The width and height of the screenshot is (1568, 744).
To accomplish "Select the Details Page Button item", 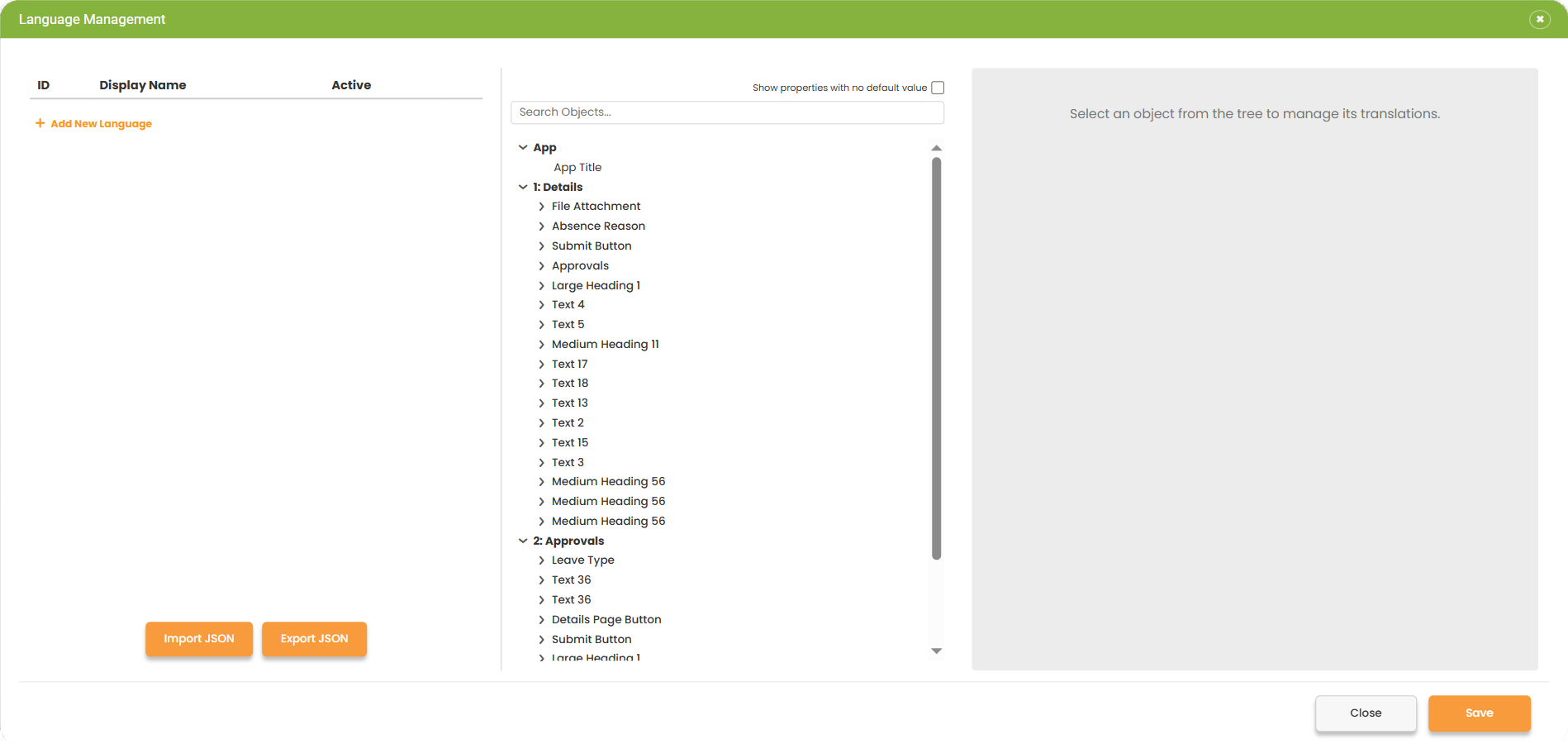I will (x=606, y=619).
